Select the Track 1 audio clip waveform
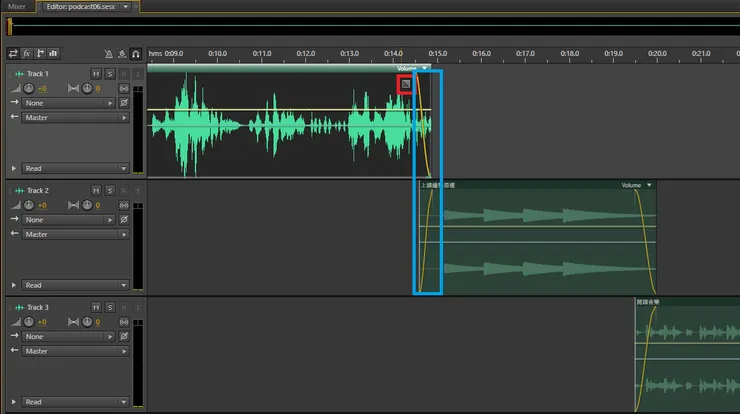Screen dimensions: 740x414 click(x=289, y=125)
